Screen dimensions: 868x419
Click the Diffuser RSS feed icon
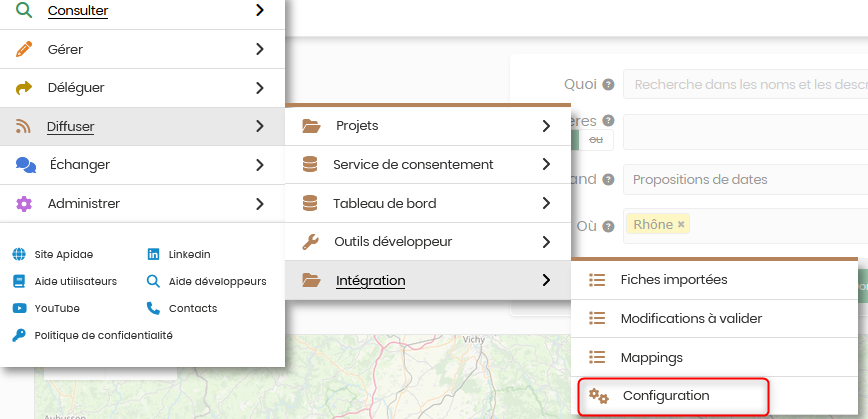(23, 127)
